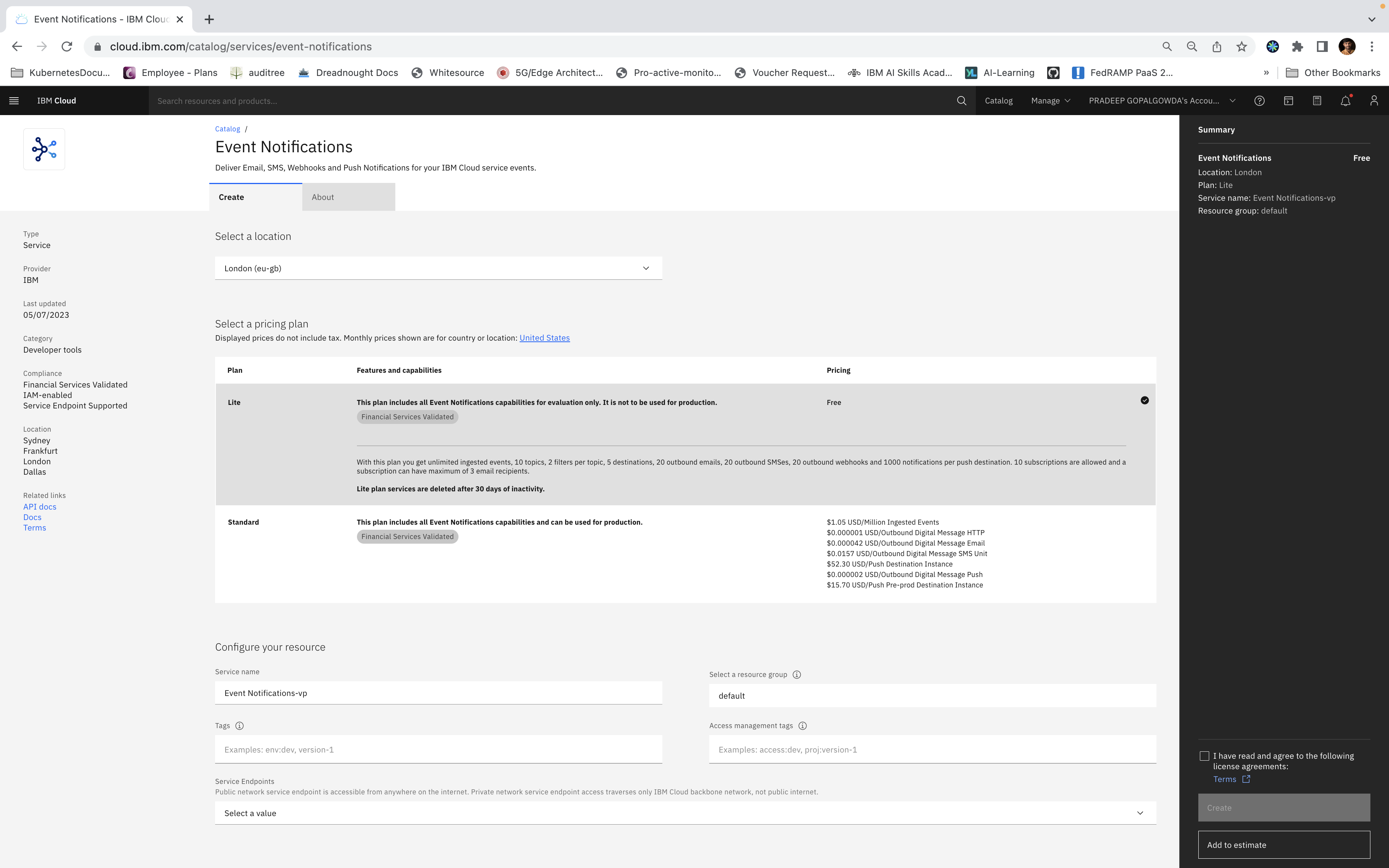Open the API docs link
This screenshot has height=868, width=1389.
(x=39, y=506)
